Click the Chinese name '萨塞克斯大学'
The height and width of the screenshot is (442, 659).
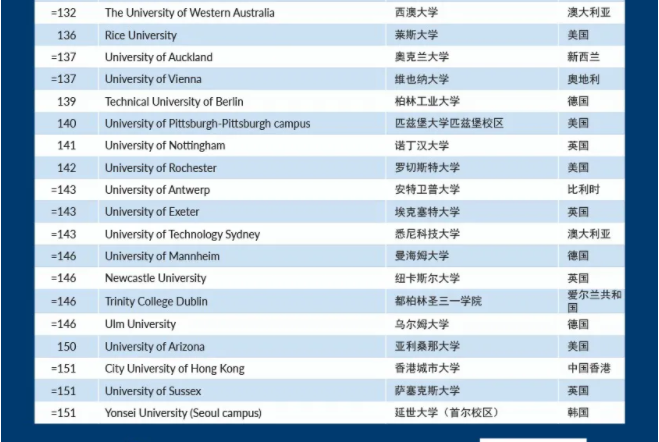427,391
